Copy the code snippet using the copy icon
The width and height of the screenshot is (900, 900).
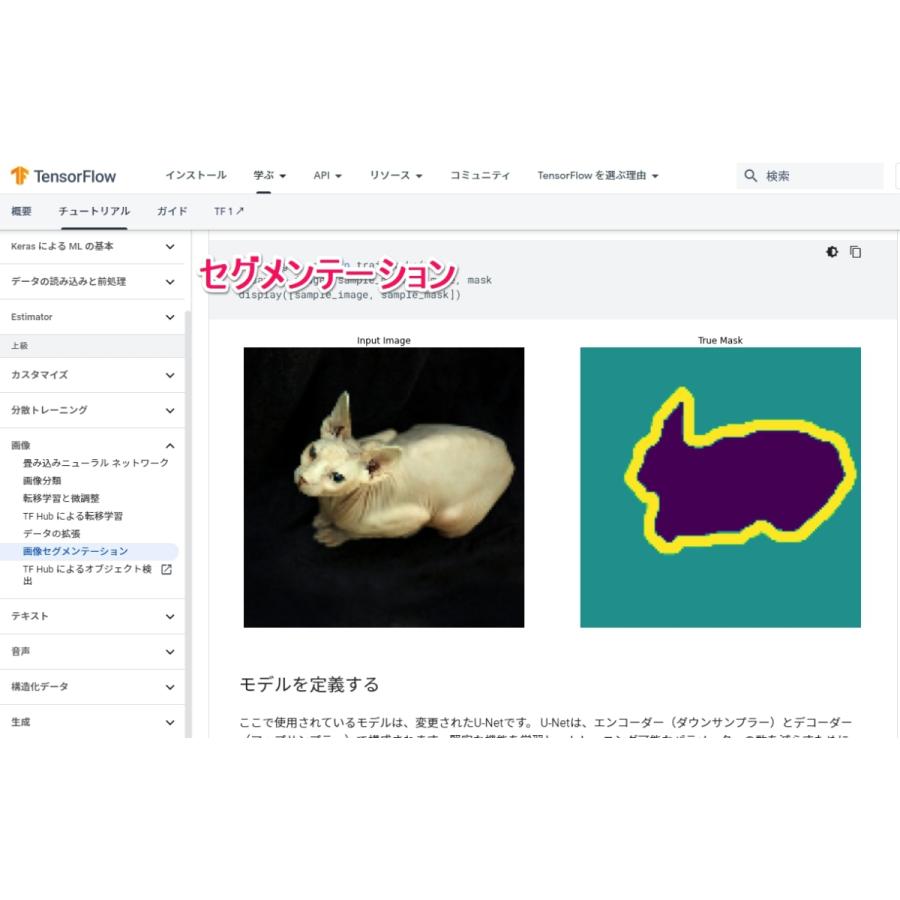[x=855, y=252]
